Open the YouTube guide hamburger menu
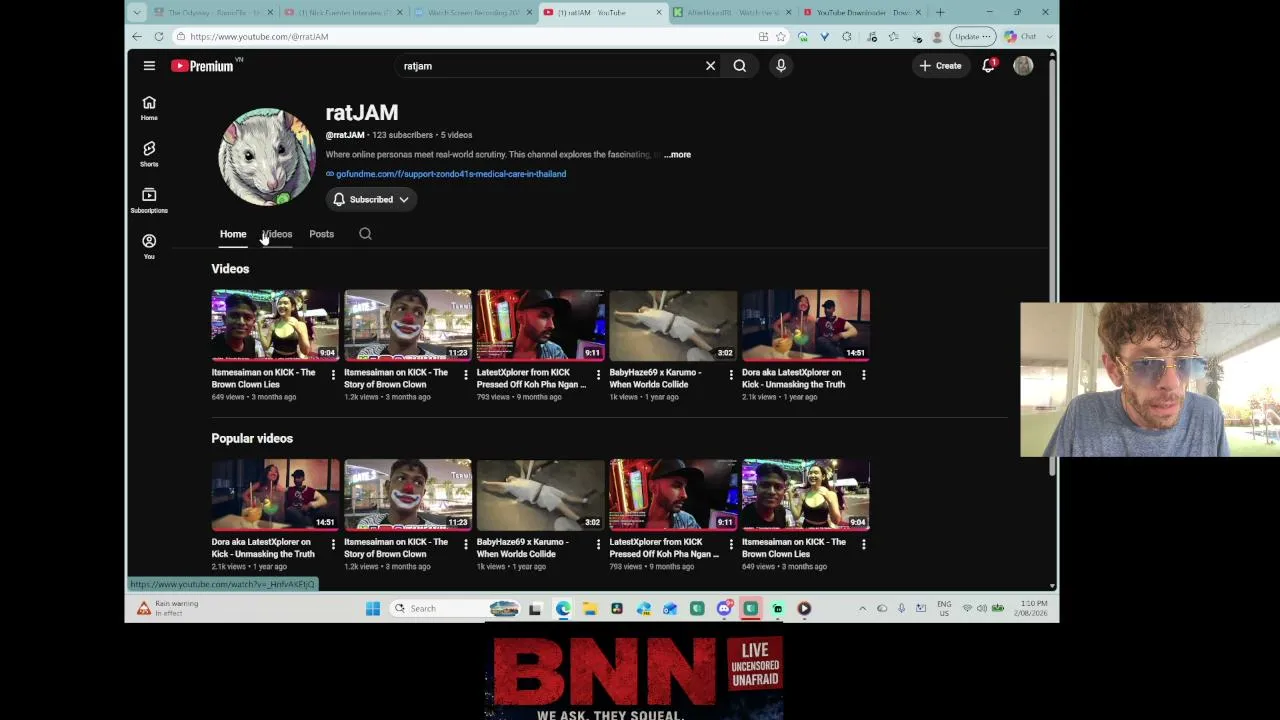Viewport: 1280px width, 720px height. click(x=149, y=66)
